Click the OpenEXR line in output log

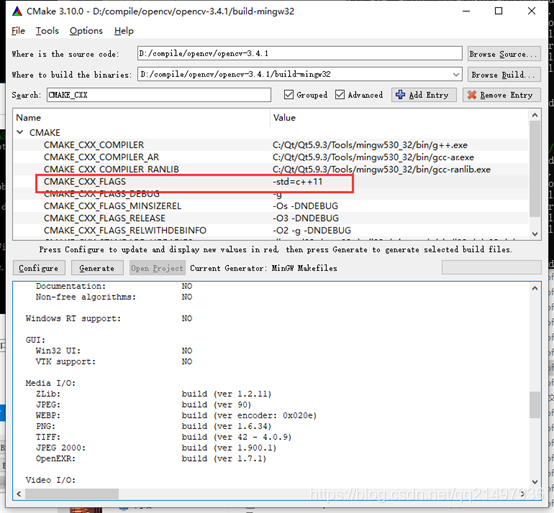pyautogui.click(x=151, y=459)
